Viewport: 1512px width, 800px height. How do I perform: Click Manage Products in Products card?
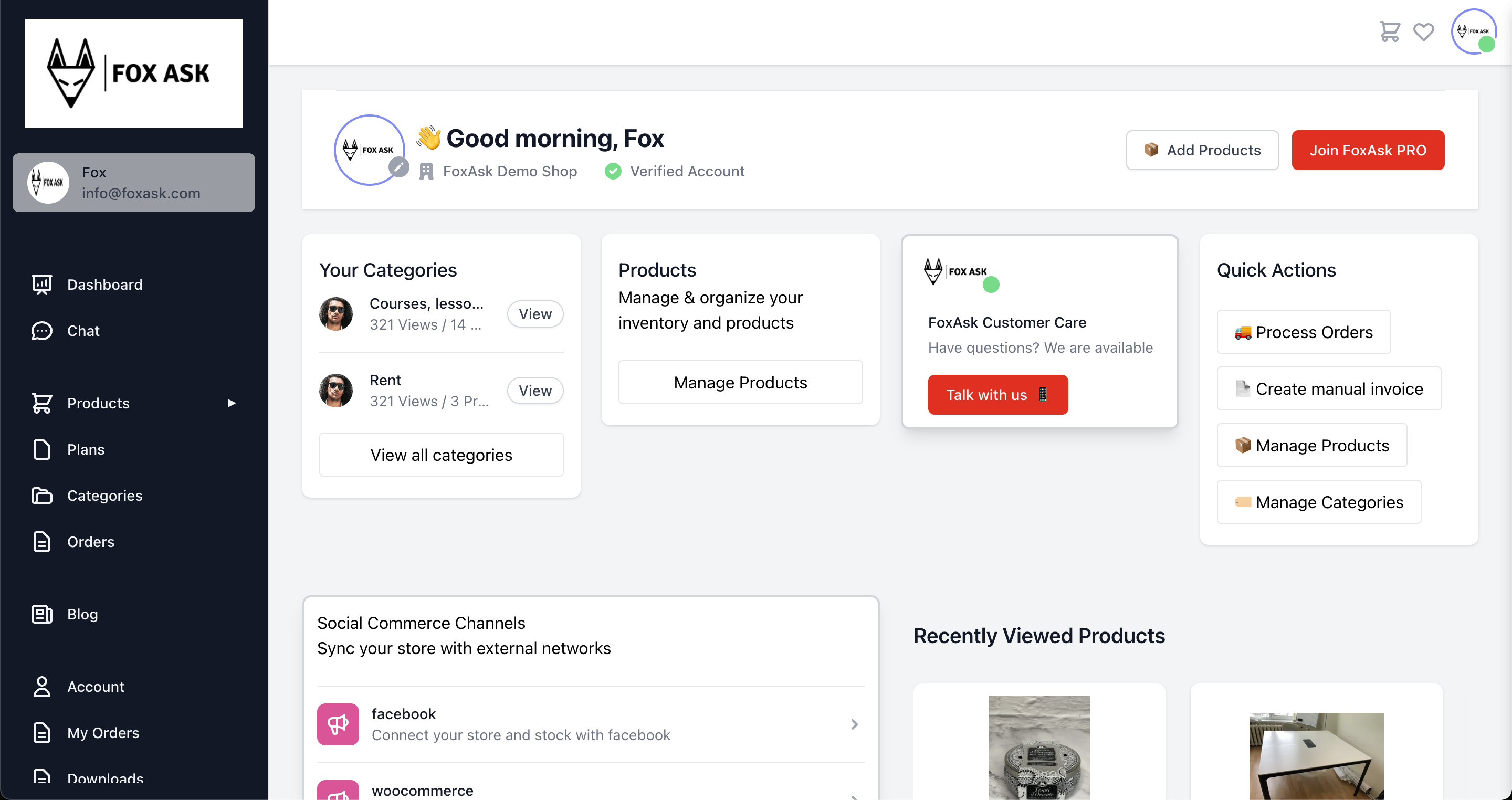[x=741, y=383]
